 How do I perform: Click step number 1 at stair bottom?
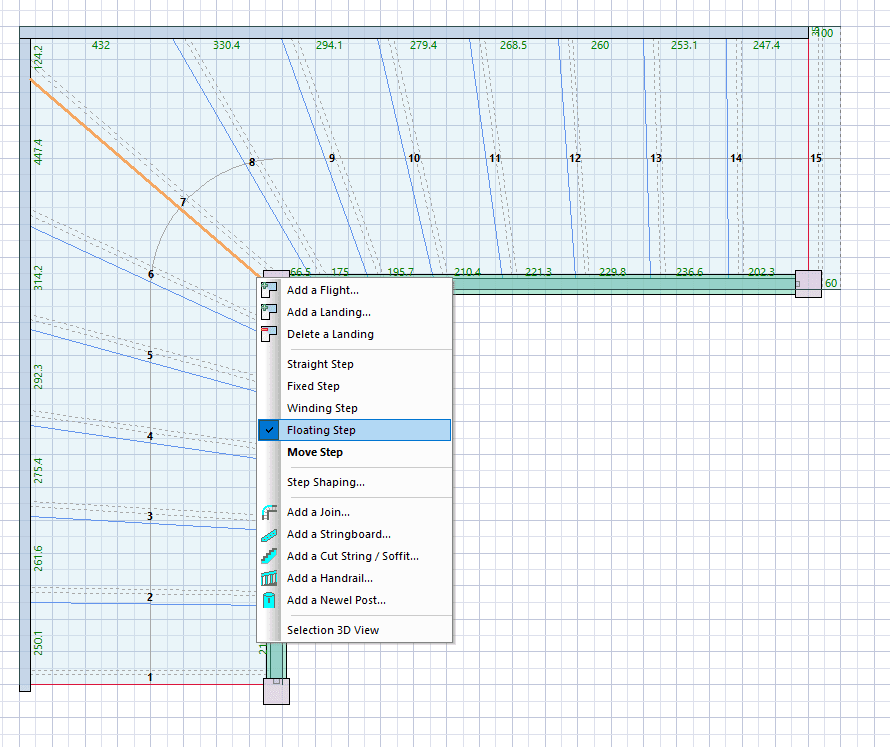tap(150, 677)
